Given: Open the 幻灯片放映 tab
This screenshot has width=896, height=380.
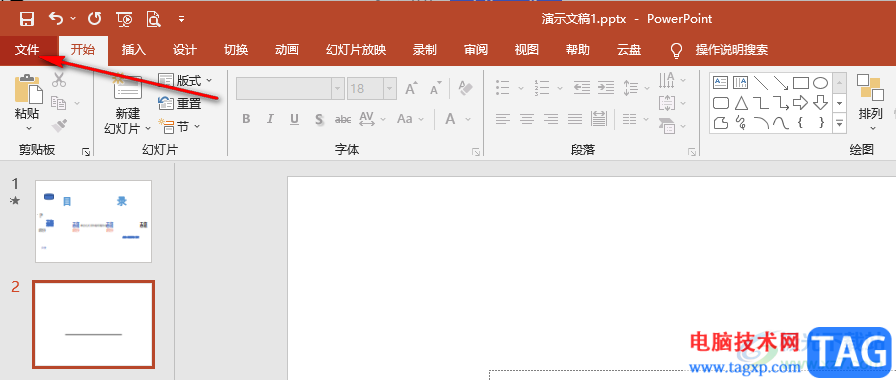Looking at the screenshot, I should coord(356,50).
